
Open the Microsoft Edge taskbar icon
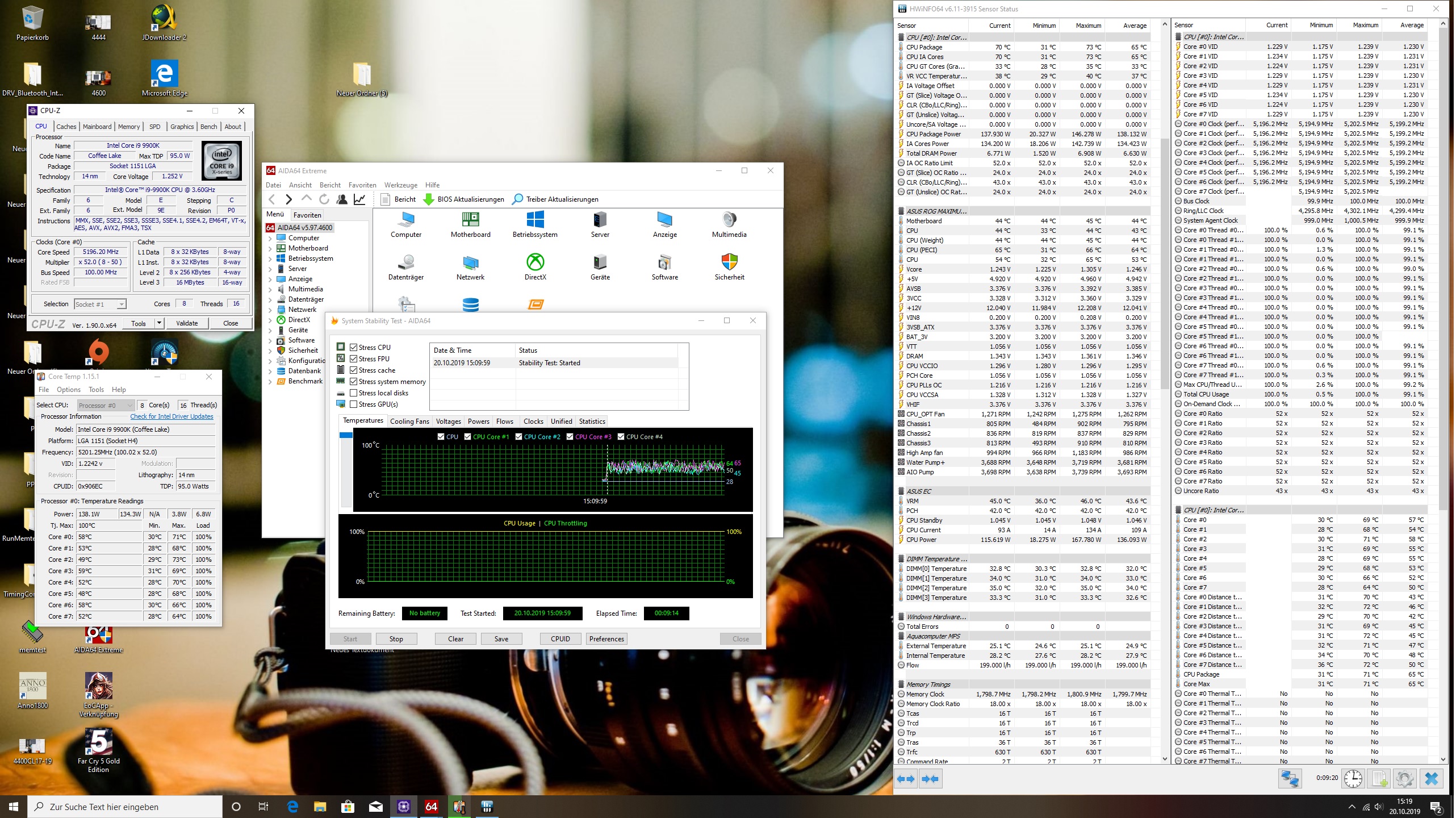pyautogui.click(x=292, y=807)
